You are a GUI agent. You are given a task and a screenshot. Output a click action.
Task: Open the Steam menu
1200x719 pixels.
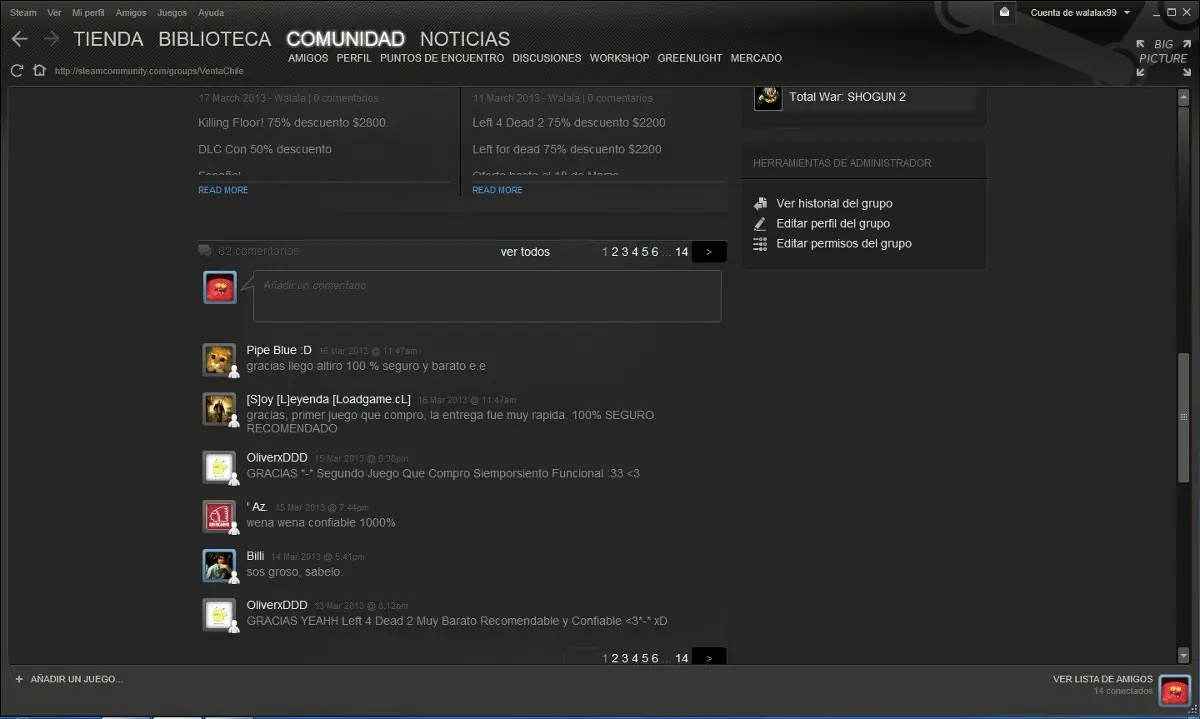[x=23, y=13]
